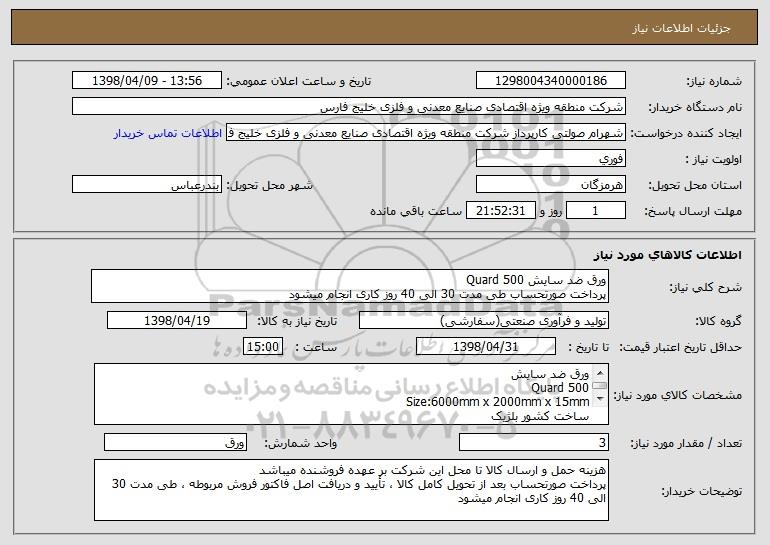The width and height of the screenshot is (770, 545).
Task: Click the label توضیحات خریدار
Action: (x=701, y=491)
